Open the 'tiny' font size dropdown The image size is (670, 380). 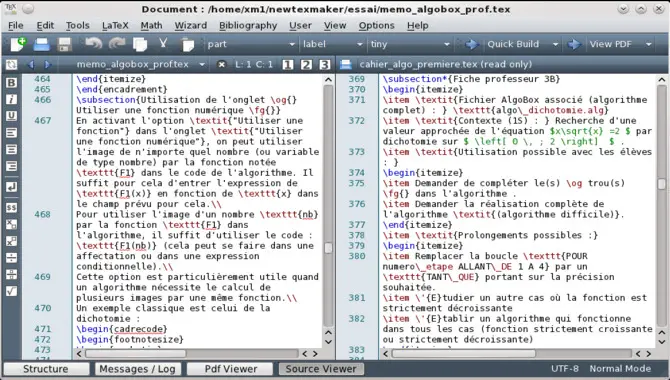pos(410,44)
